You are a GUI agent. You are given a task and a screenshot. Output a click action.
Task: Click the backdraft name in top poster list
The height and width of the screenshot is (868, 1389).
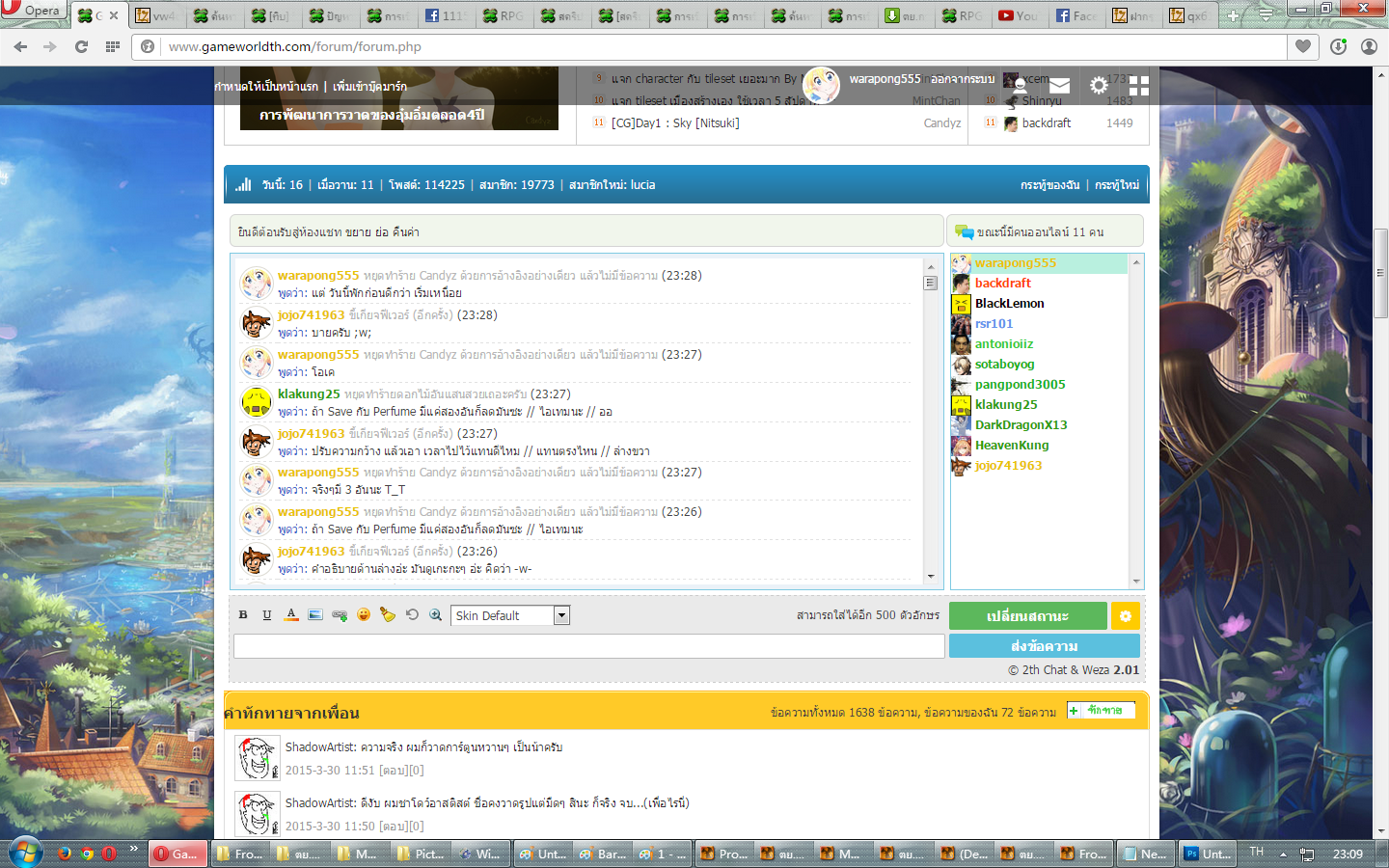1047,122
